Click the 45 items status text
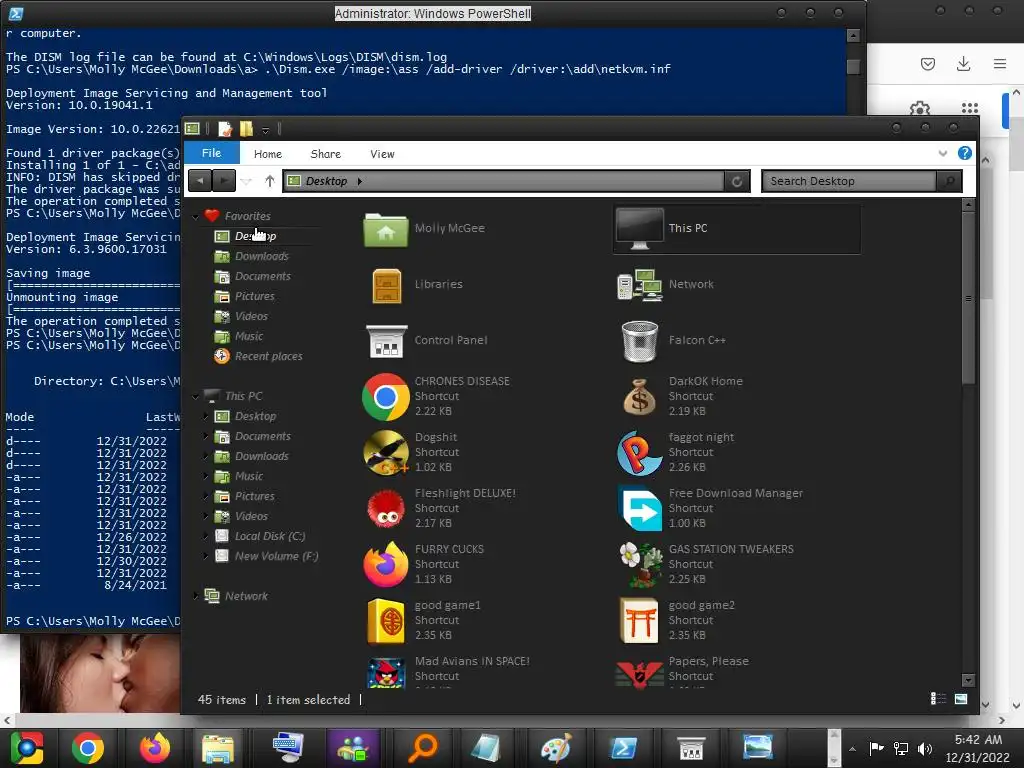 coord(221,700)
